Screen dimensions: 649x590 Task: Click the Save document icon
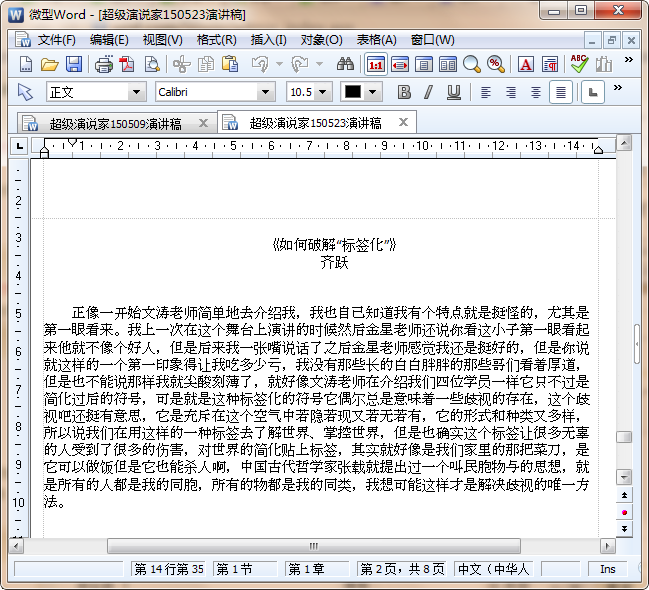point(74,64)
